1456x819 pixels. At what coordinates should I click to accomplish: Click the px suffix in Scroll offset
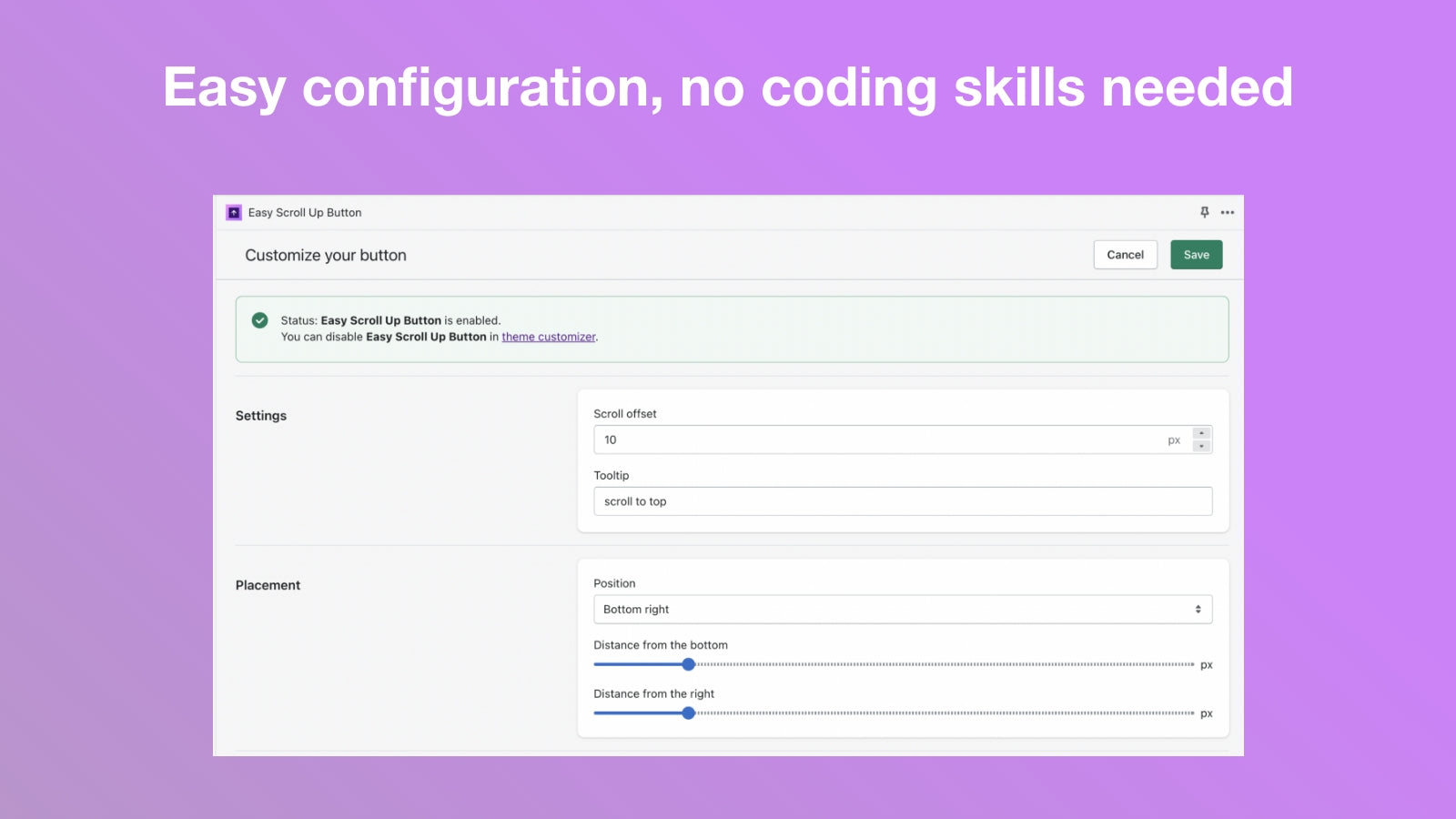(x=1174, y=440)
